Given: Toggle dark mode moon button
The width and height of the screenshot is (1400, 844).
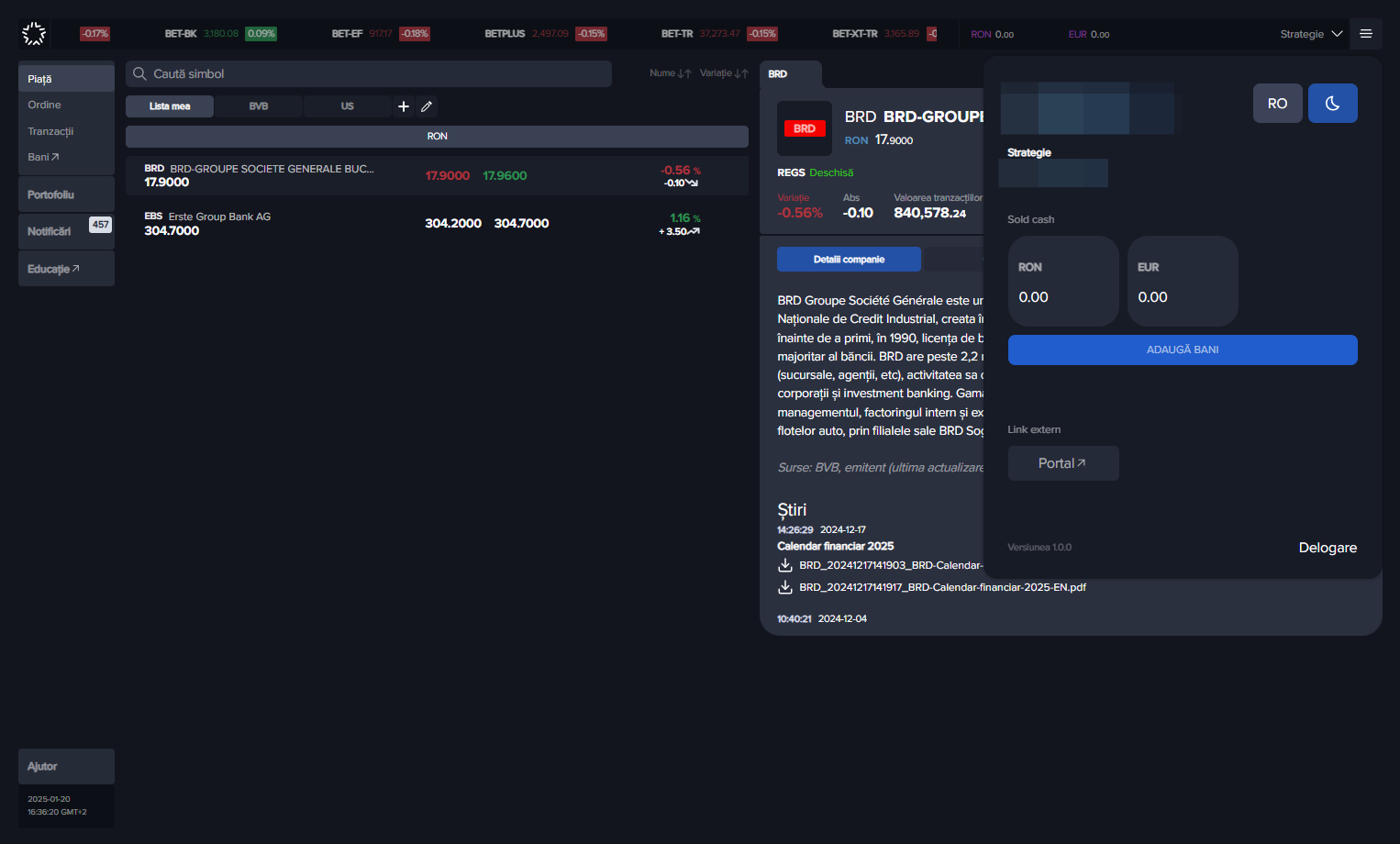Looking at the screenshot, I should 1333,104.
